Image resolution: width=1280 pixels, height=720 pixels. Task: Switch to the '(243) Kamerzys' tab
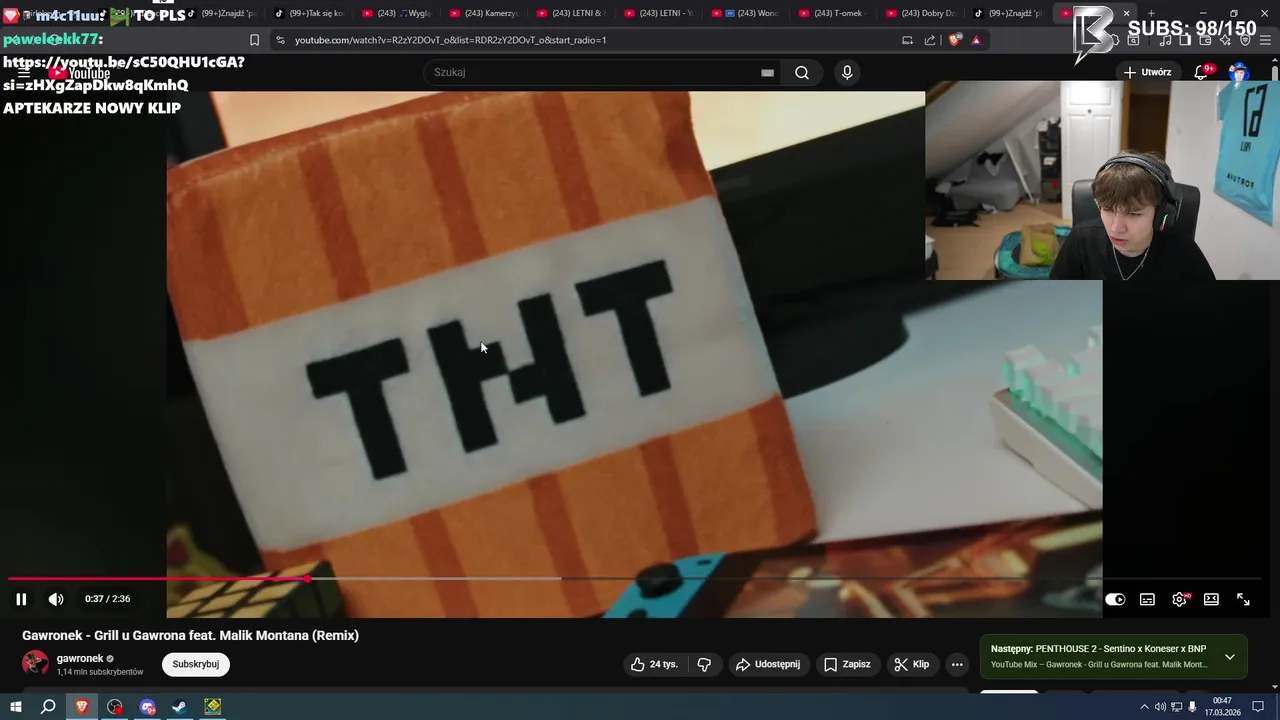[x=483, y=13]
